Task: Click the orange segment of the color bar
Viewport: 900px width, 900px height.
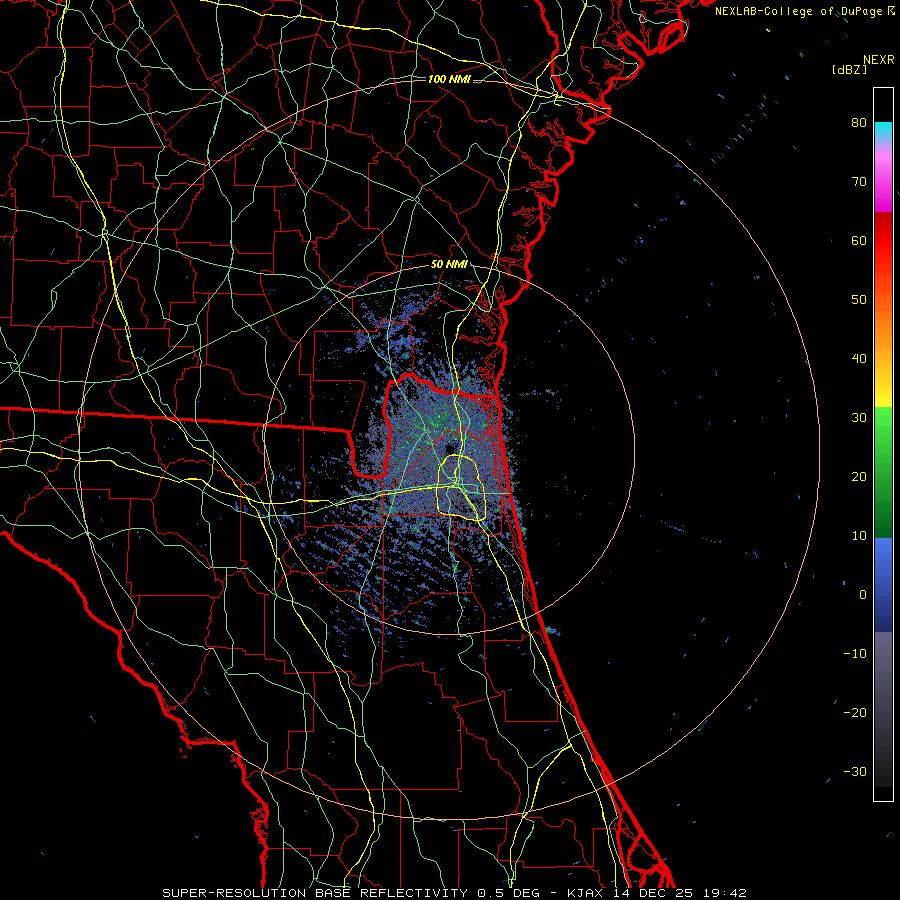Action: pos(883,327)
